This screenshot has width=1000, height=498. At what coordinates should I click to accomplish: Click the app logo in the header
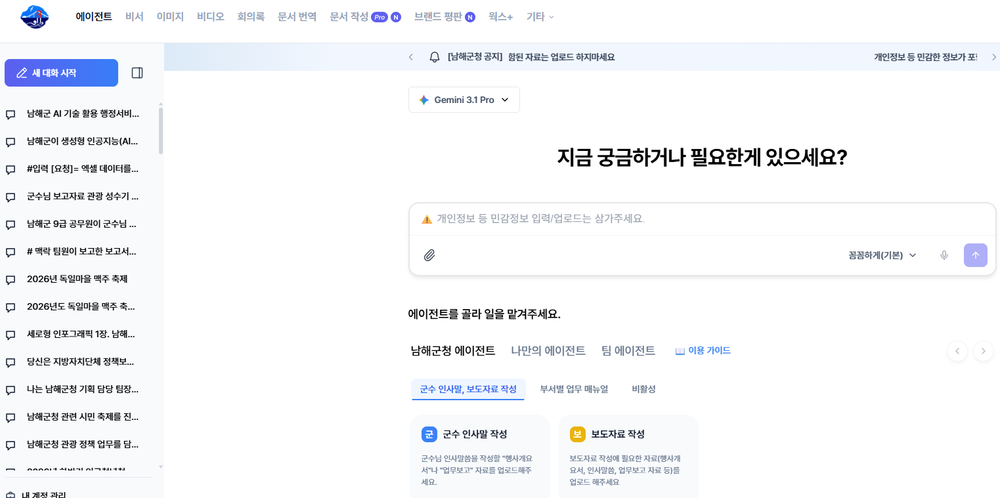pos(34,17)
